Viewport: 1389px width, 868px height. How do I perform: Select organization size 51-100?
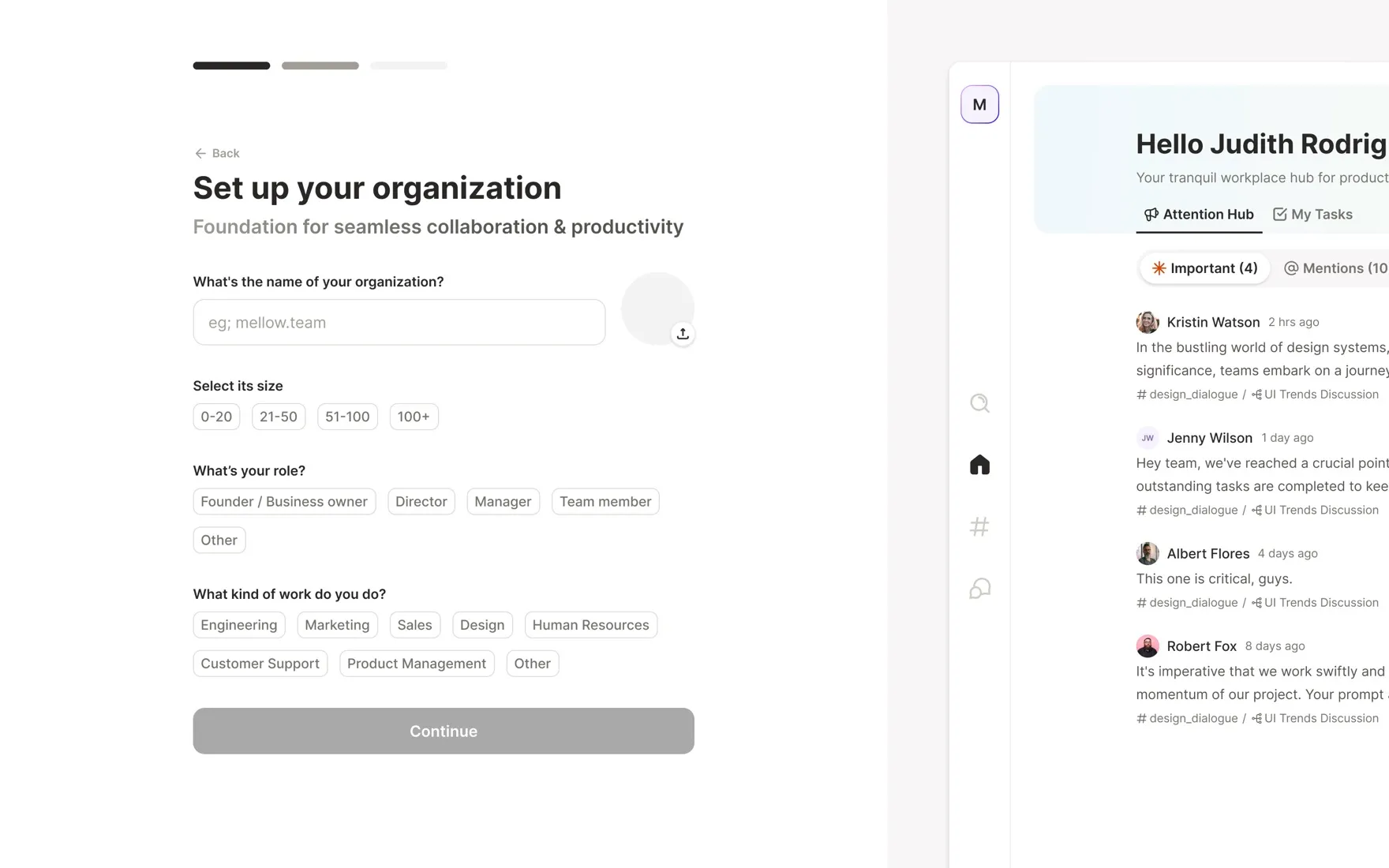pos(347,417)
